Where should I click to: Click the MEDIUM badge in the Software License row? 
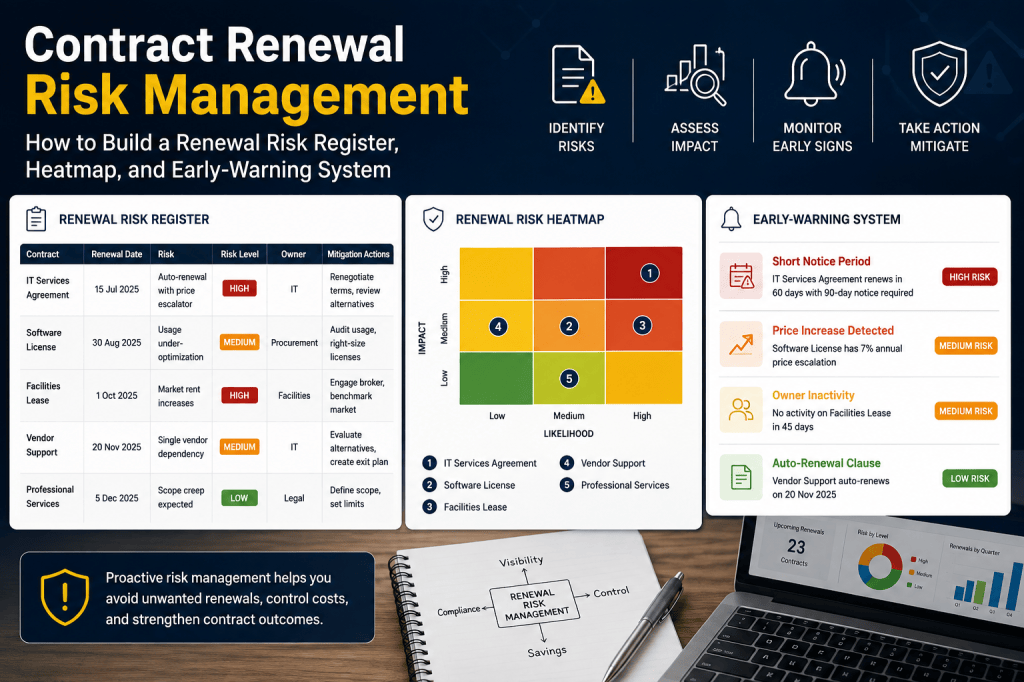[239, 342]
